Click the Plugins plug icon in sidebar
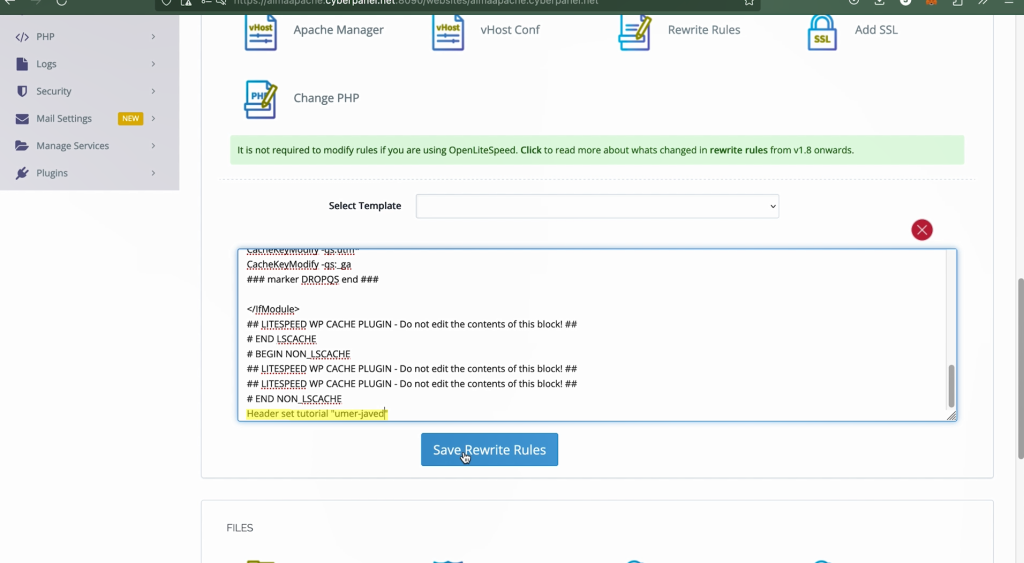Image resolution: width=1024 pixels, height=563 pixels. click(x=22, y=173)
